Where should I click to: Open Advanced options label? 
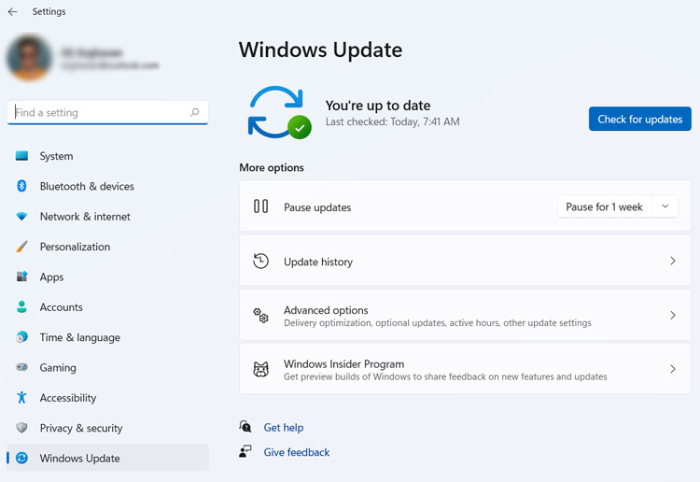(x=326, y=310)
